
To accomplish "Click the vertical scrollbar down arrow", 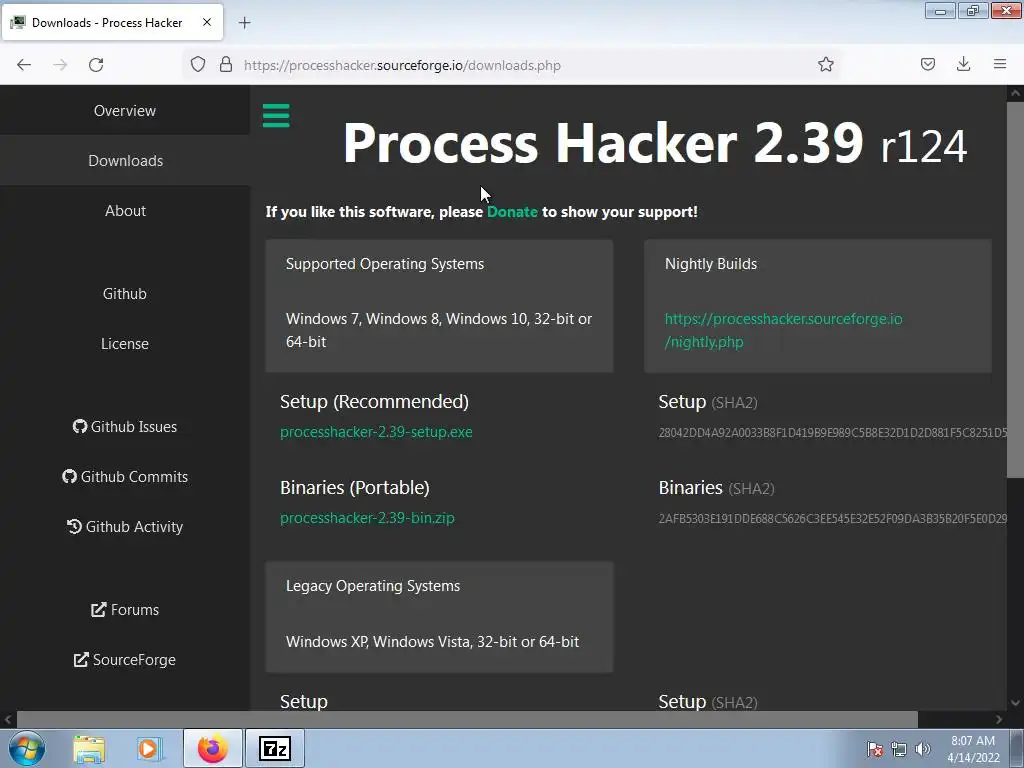I will [1016, 703].
